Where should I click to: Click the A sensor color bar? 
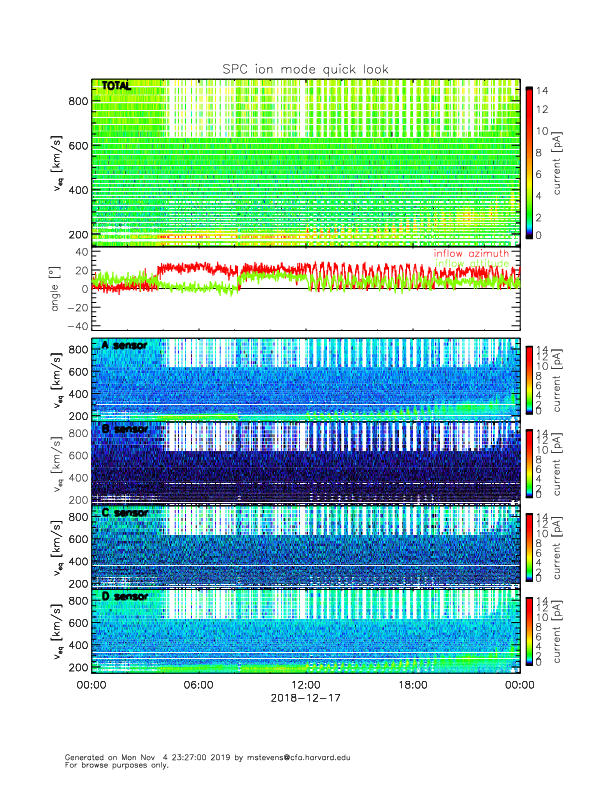(x=529, y=378)
